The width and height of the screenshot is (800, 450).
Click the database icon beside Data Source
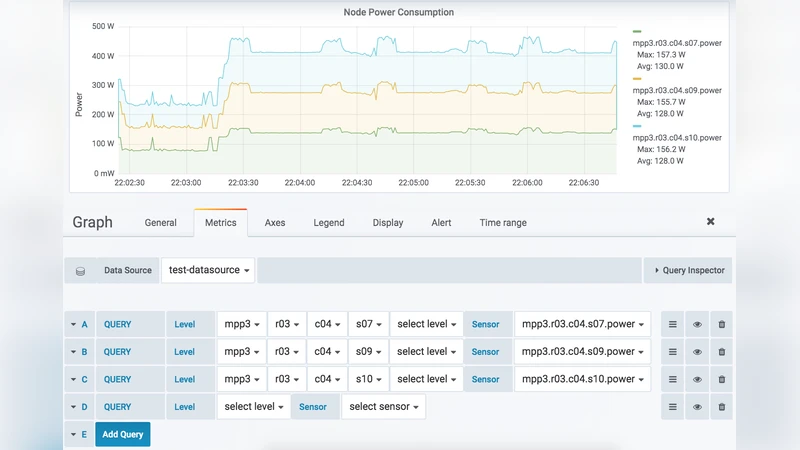pos(80,271)
